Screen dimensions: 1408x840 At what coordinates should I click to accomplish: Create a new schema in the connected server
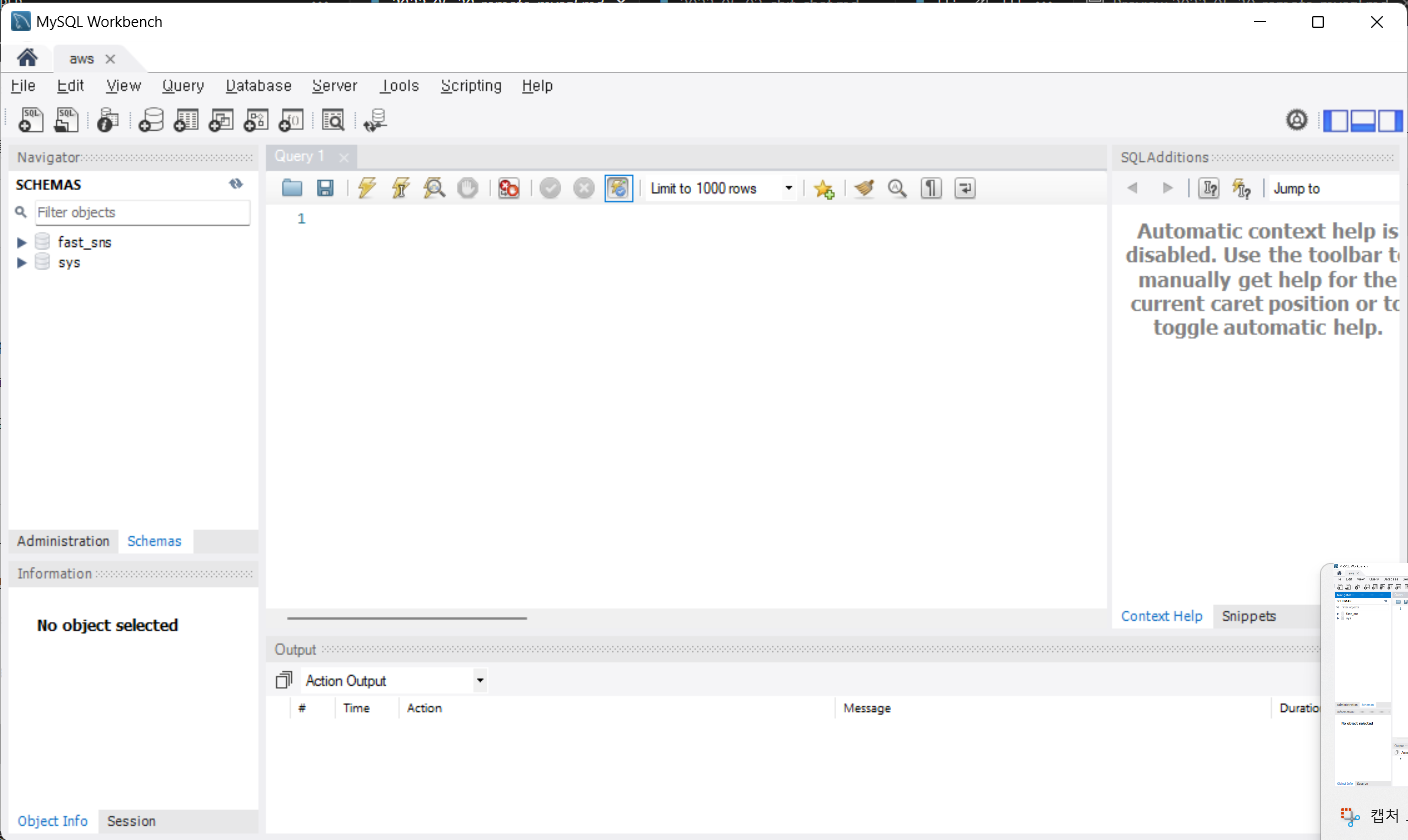coord(151,120)
